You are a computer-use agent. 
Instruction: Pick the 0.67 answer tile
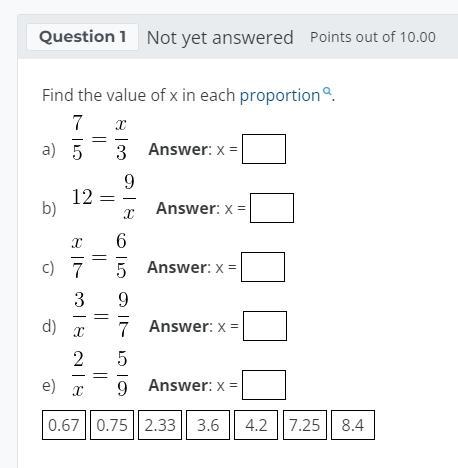click(64, 425)
